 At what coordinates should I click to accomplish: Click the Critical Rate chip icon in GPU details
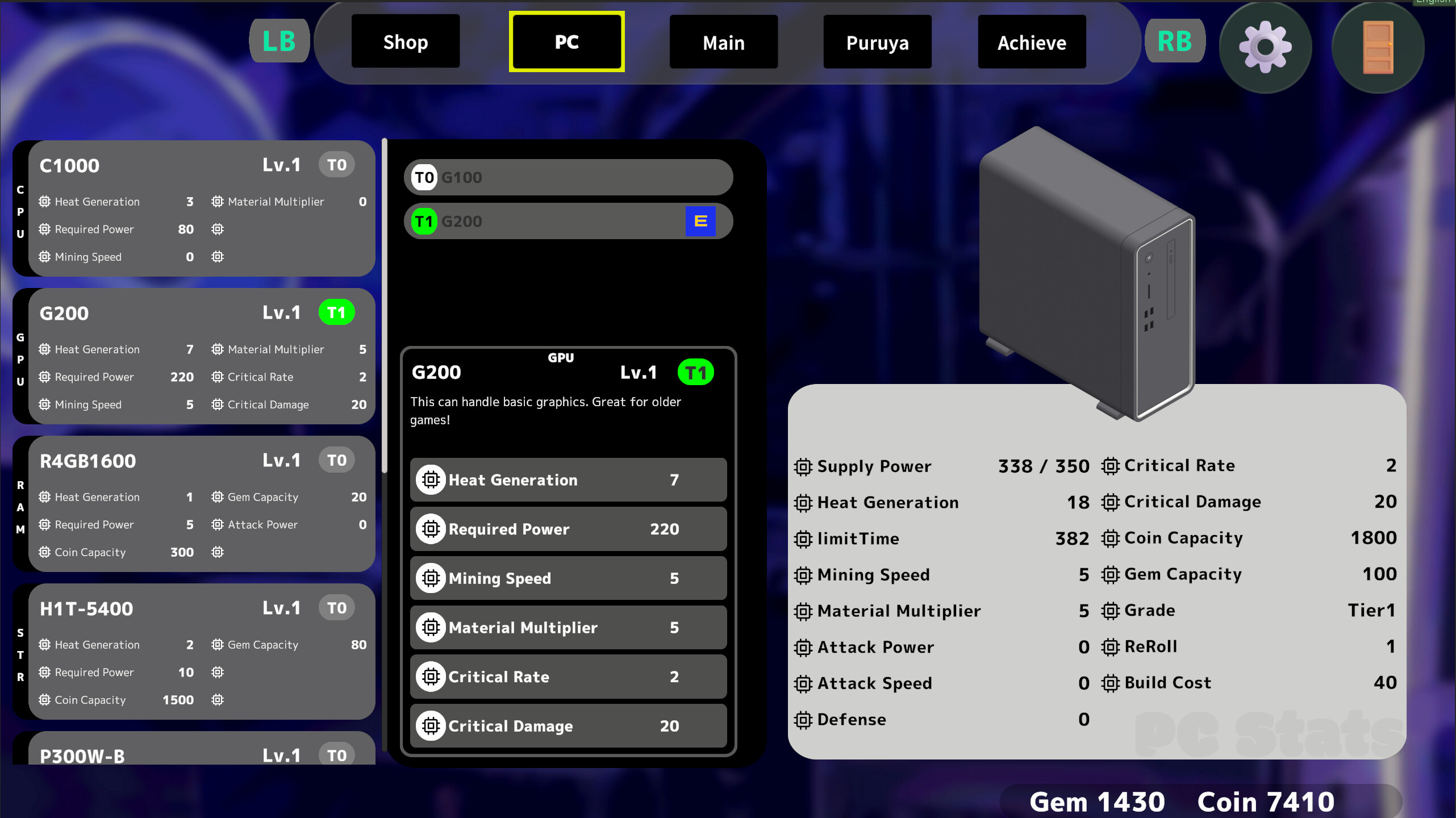[x=431, y=677]
